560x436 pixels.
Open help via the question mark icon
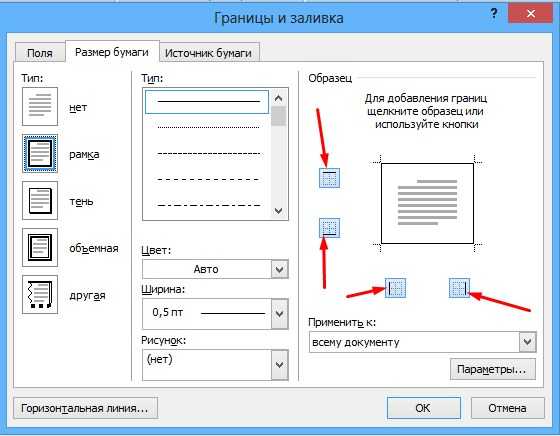[x=494, y=14]
